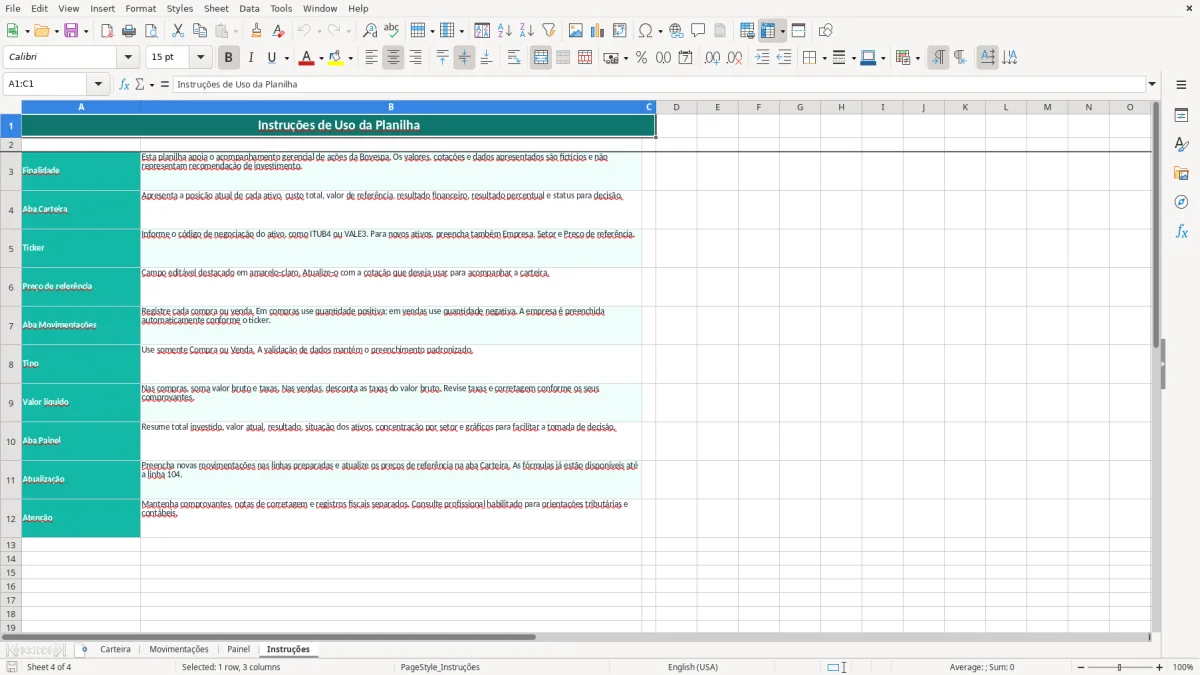Switch to the Movimentações sheet tab

point(179,650)
